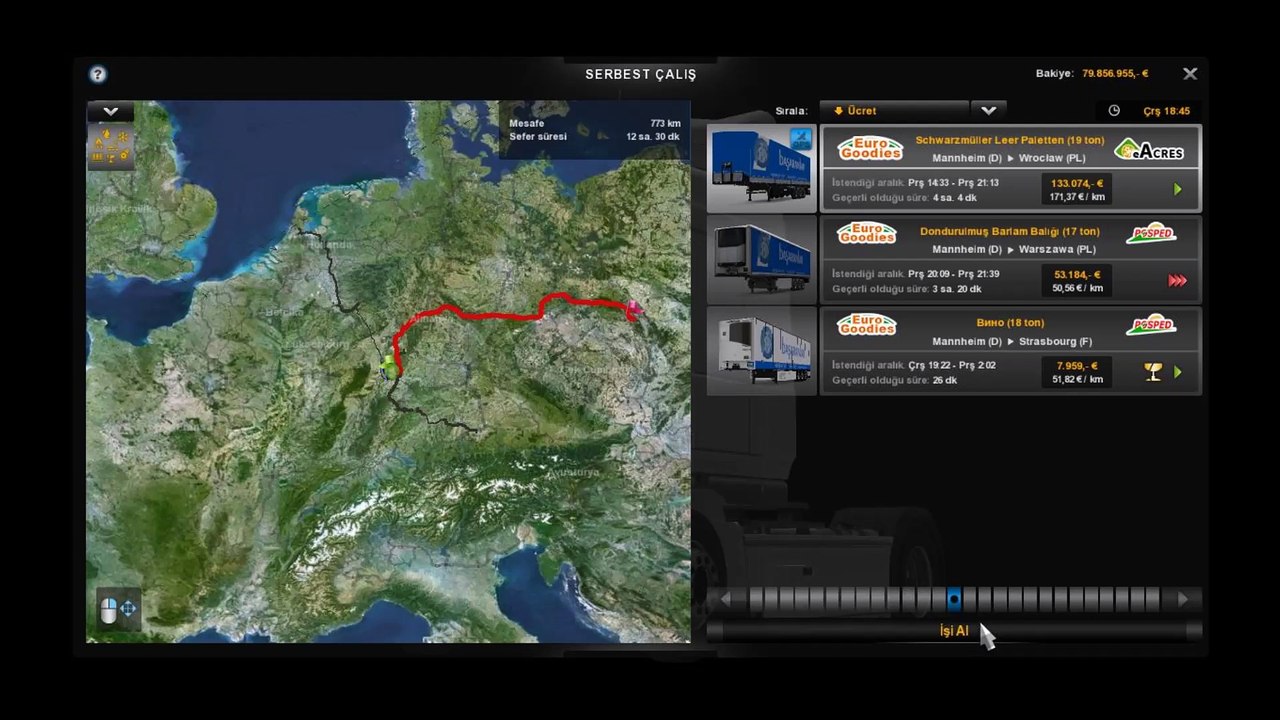Select the Вино (18 ton) job title
This screenshot has width=1280, height=720.
click(x=1010, y=323)
